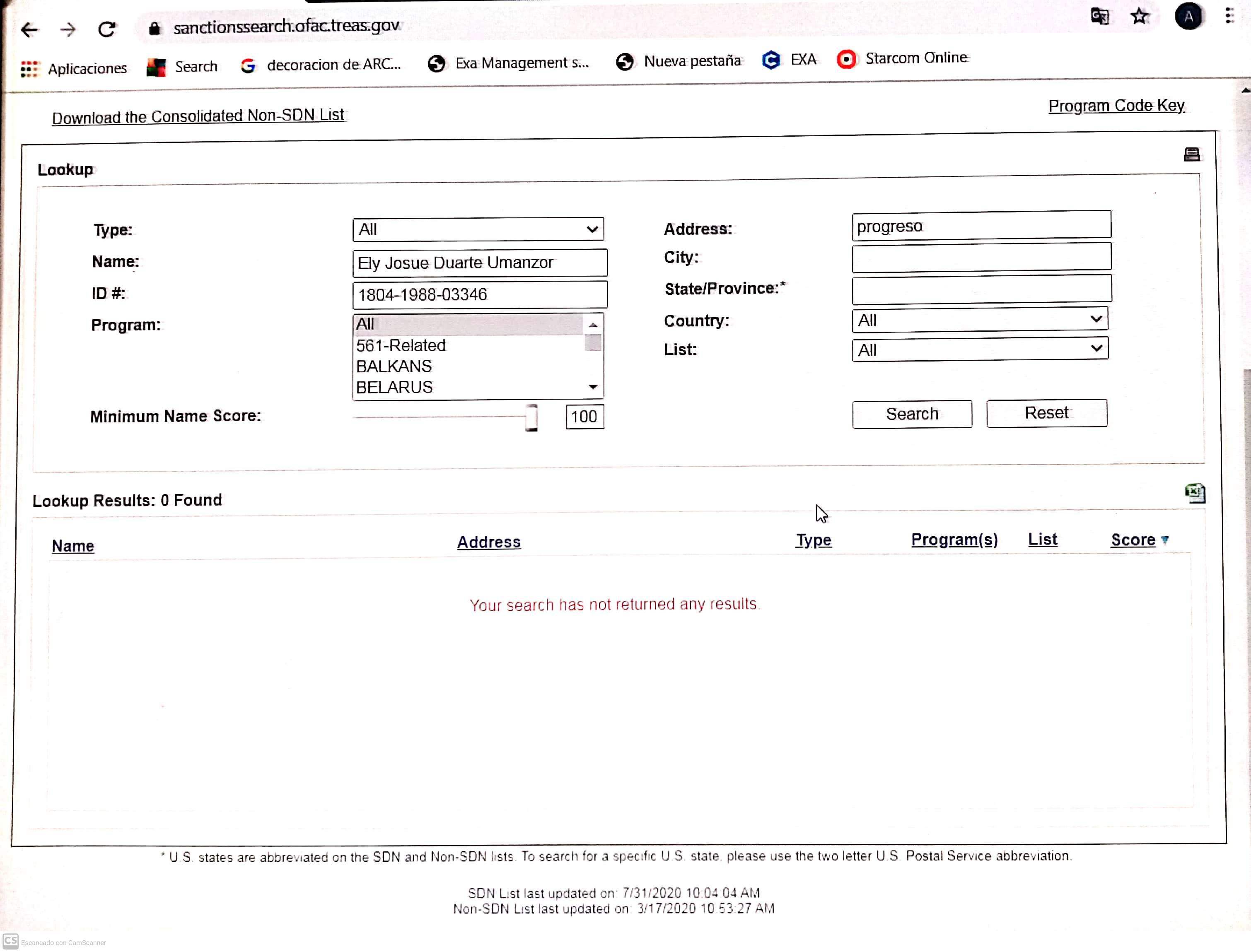Reload the page with refresh icon
The height and width of the screenshot is (952, 1251).
106,29
